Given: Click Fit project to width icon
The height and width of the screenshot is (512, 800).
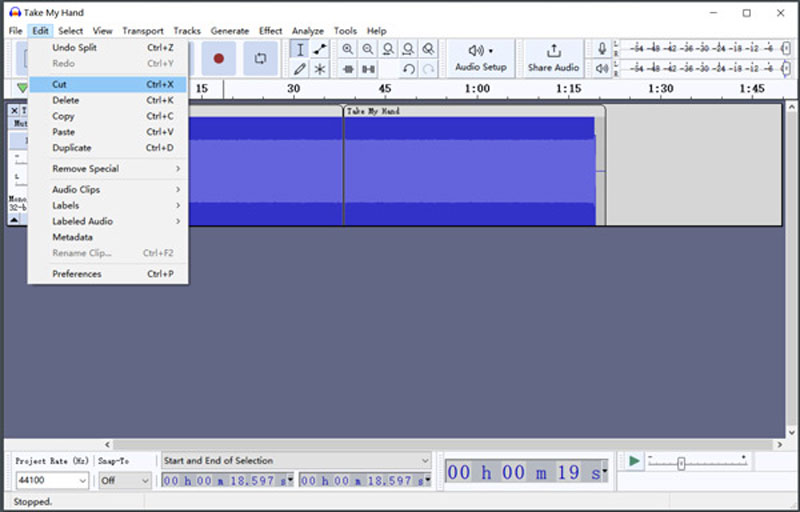Looking at the screenshot, I should pyautogui.click(x=408, y=49).
